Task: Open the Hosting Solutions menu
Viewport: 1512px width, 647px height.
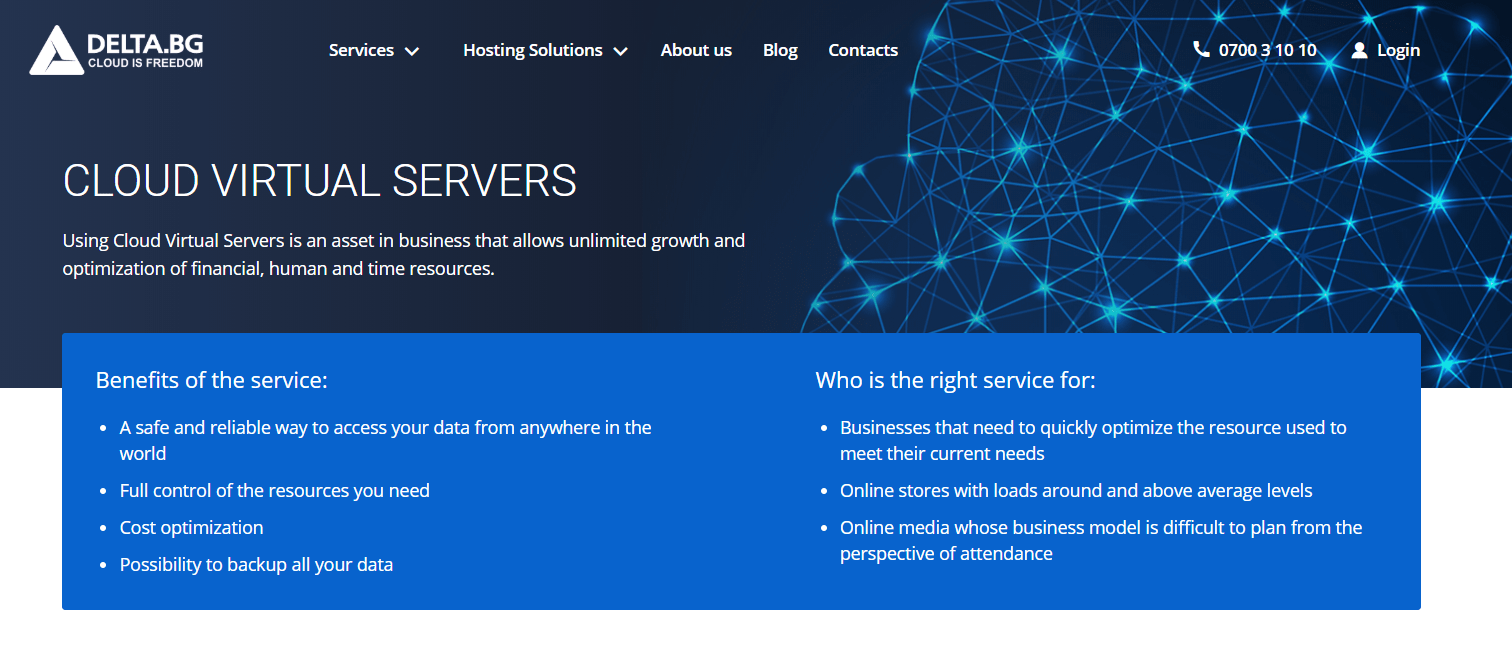Action: pyautogui.click(x=533, y=50)
